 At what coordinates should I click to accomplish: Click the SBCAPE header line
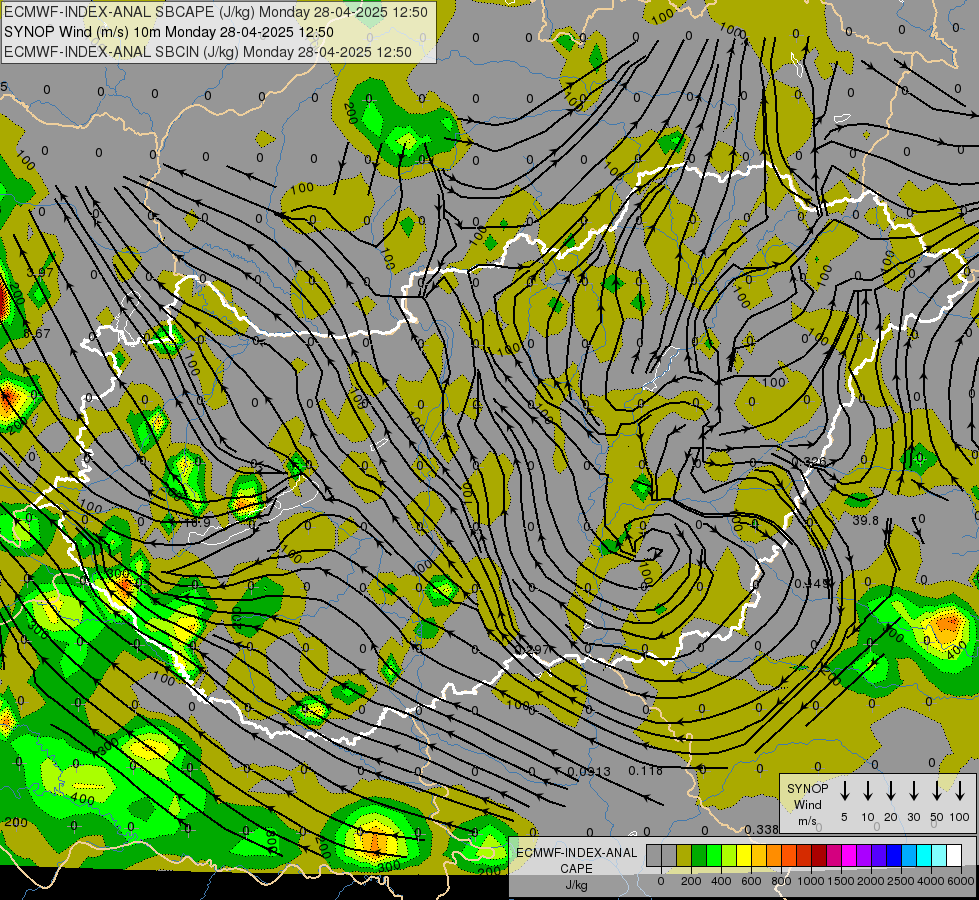pyautogui.click(x=216, y=12)
